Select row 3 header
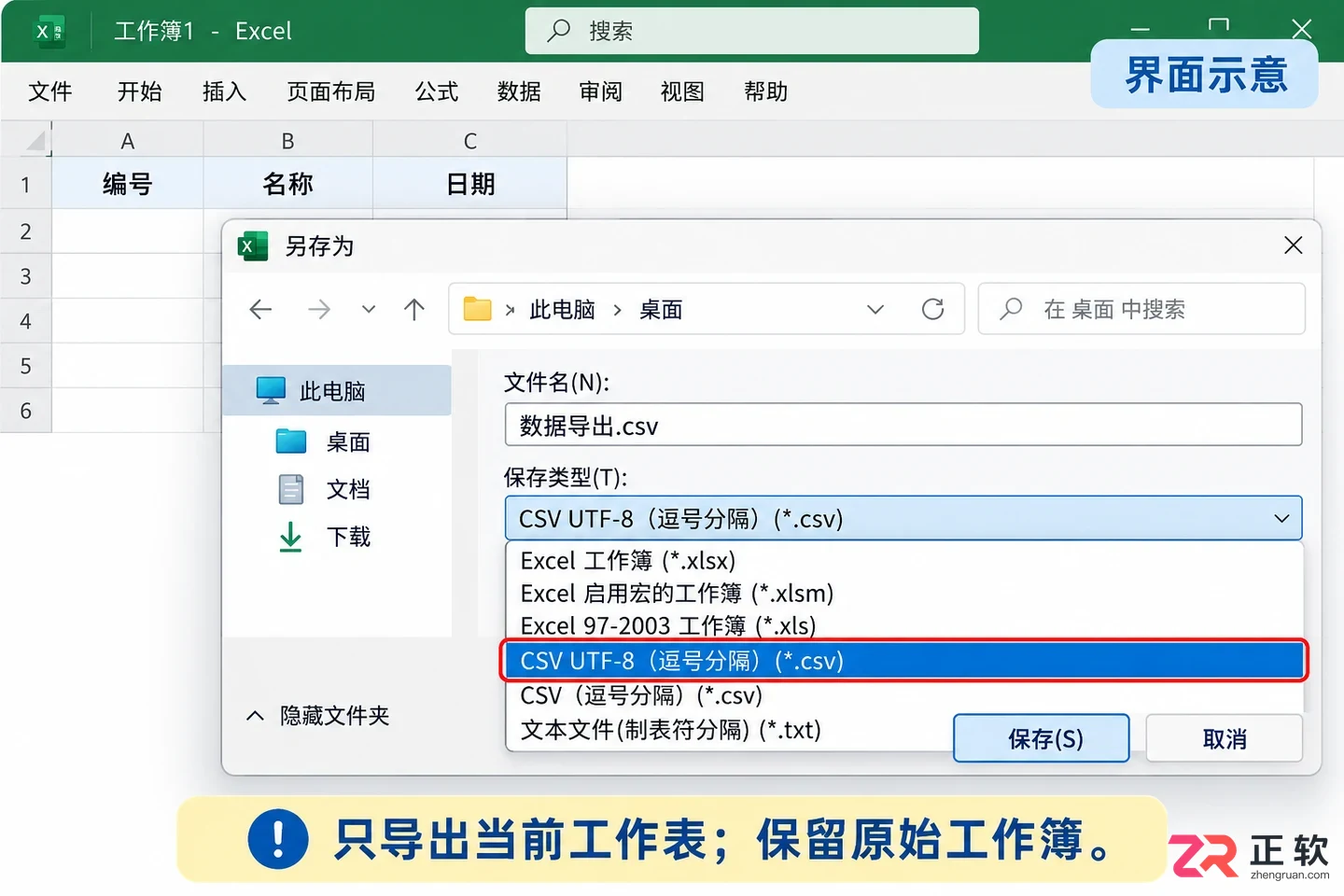This screenshot has height=896, width=1344. (x=26, y=276)
